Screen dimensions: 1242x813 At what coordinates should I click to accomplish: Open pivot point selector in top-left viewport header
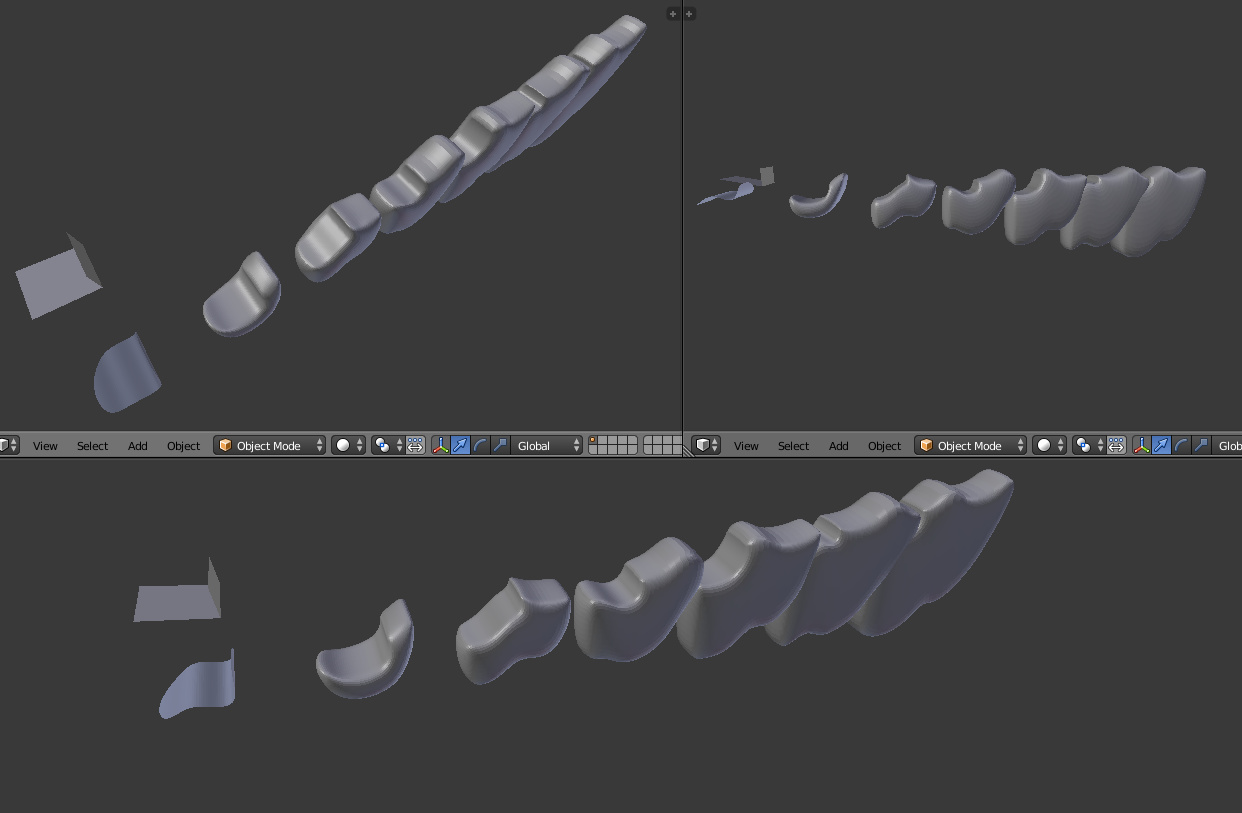coord(388,446)
